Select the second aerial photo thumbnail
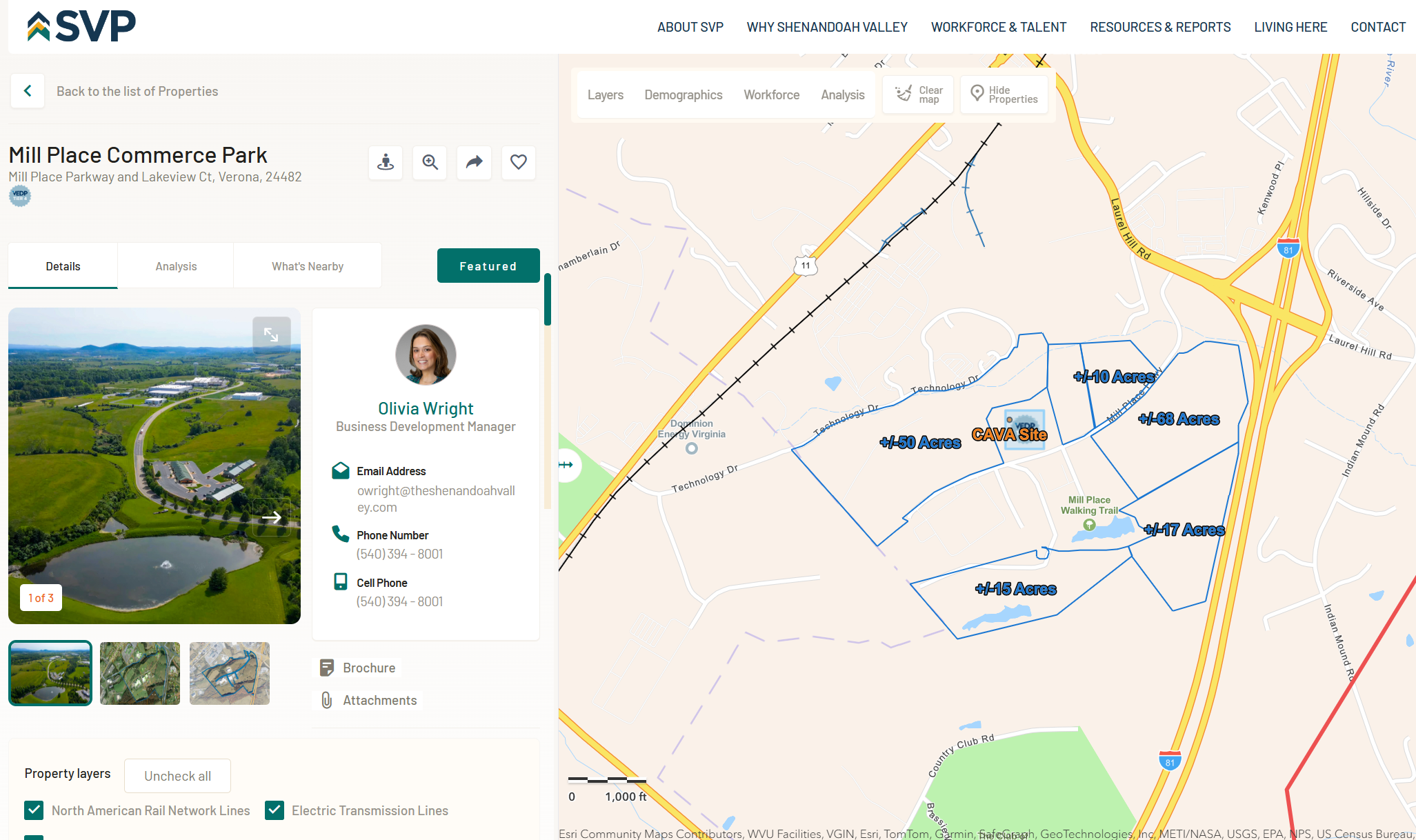Viewport: 1416px width, 840px height. 140,673
